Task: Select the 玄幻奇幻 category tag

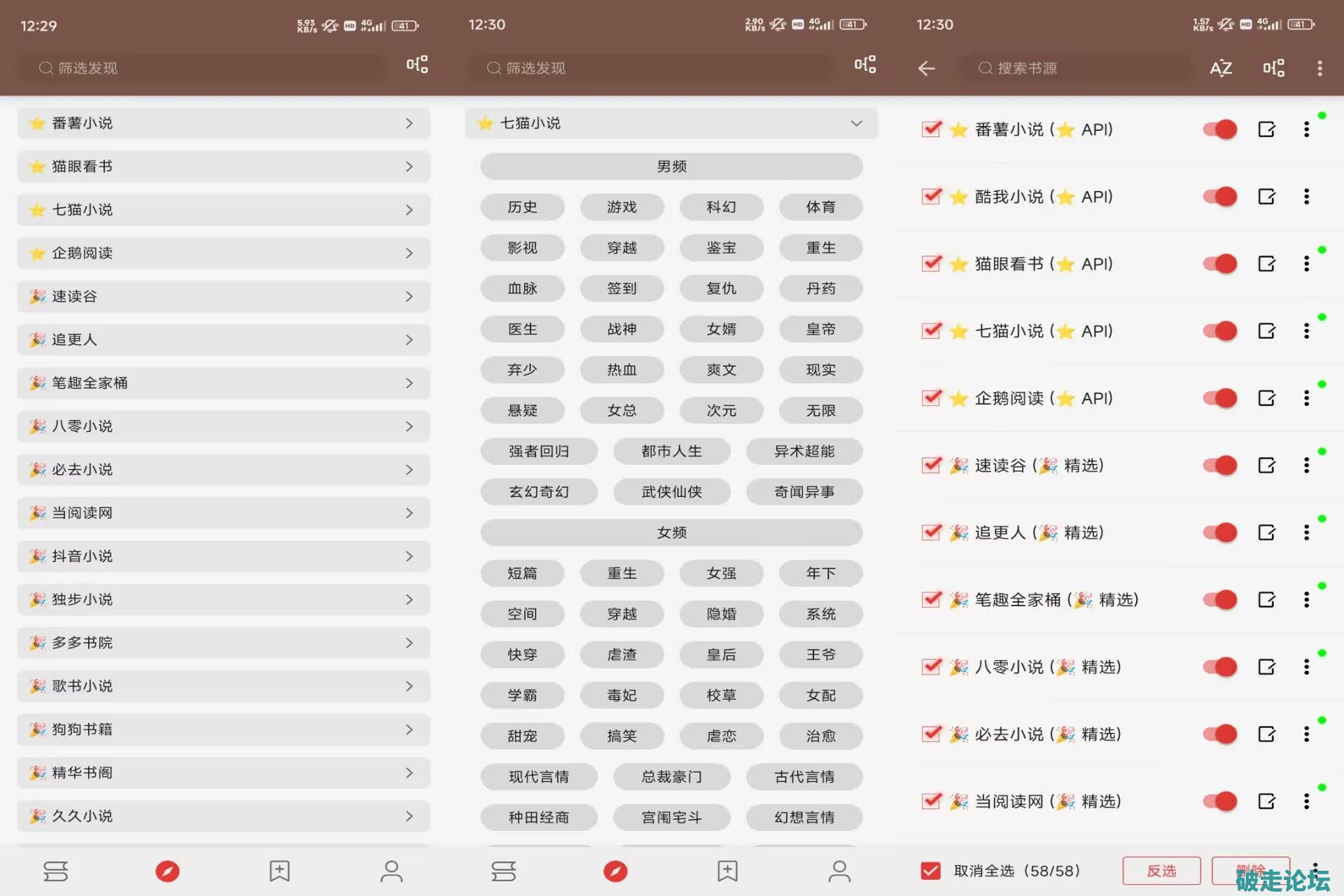Action: 538,492
